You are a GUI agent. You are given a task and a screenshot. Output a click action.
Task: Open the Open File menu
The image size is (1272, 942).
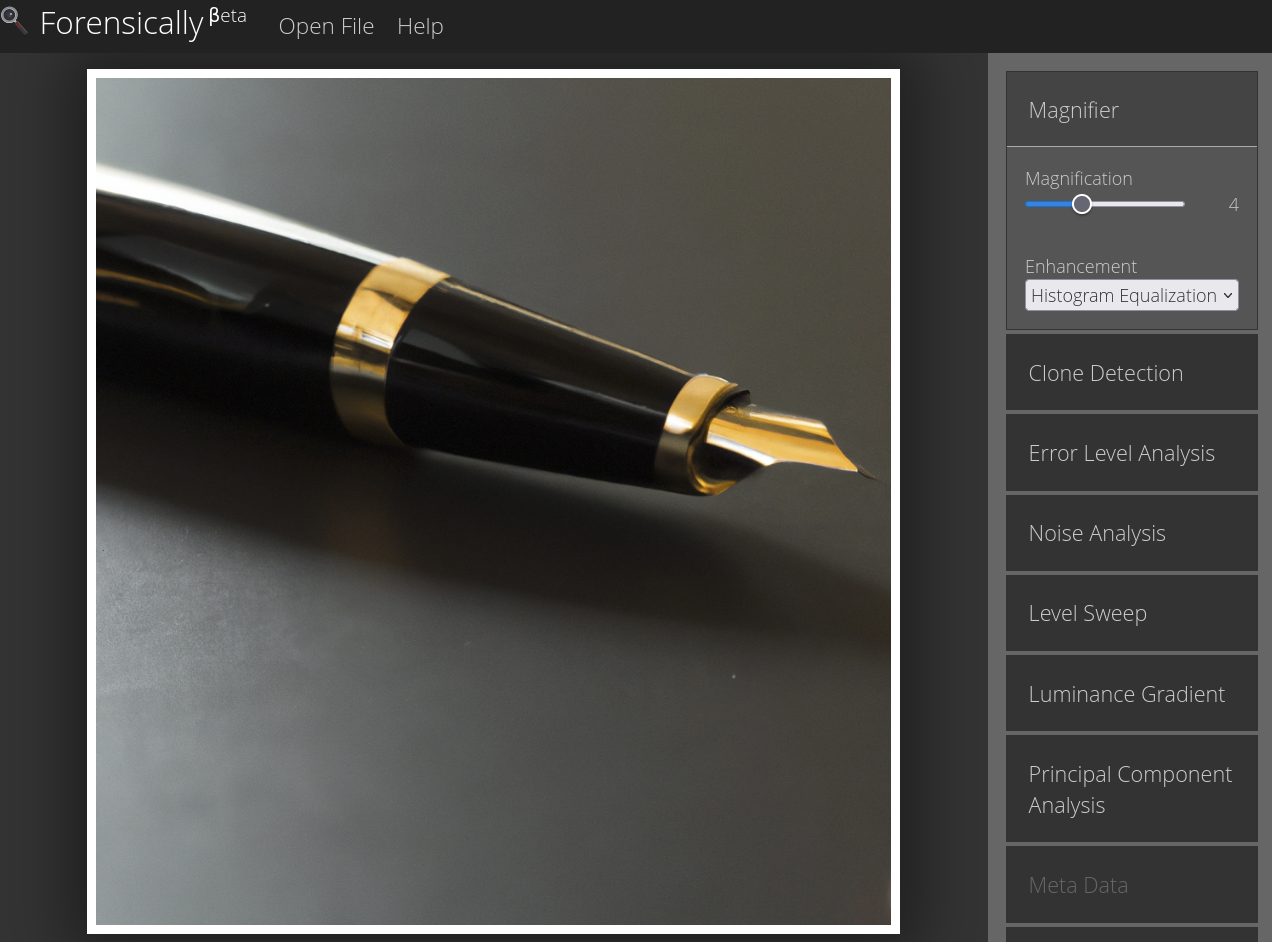[326, 26]
